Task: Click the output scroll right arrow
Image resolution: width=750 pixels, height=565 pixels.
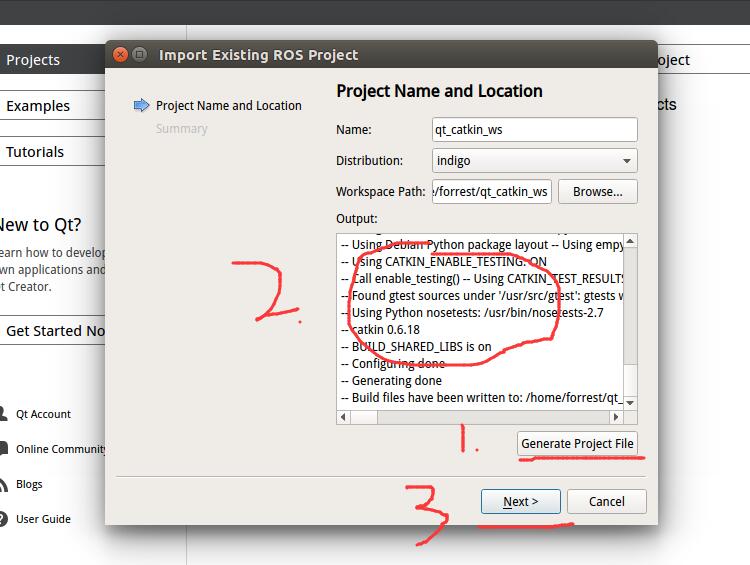Action: coord(616,417)
